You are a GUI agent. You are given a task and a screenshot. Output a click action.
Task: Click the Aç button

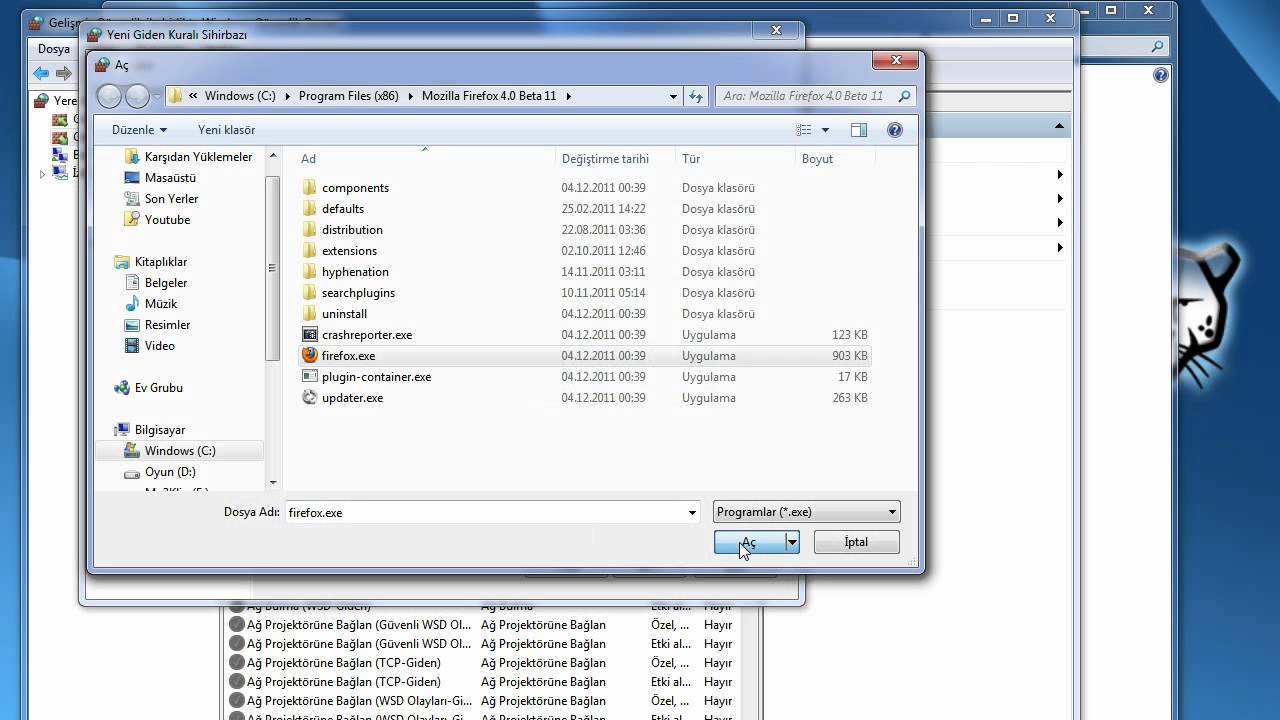750,542
